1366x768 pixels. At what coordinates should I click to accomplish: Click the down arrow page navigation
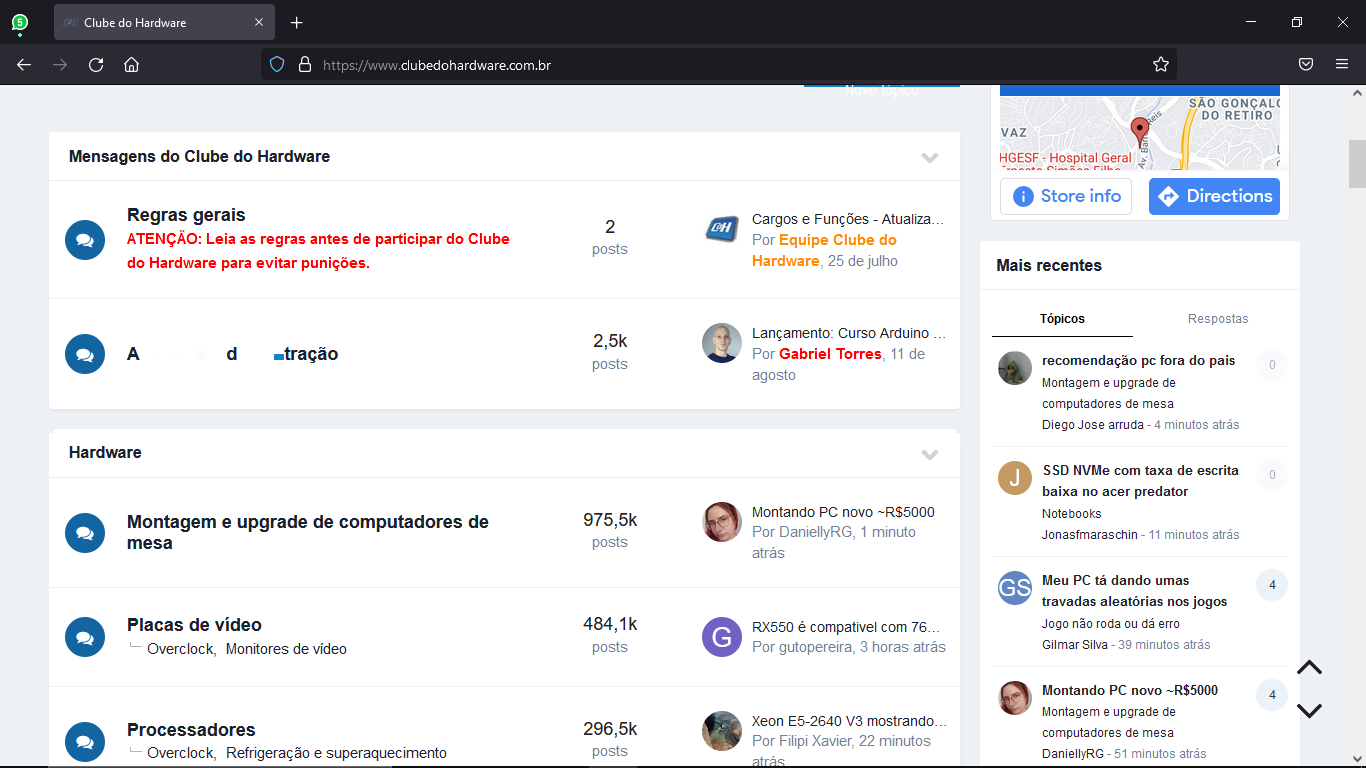[1309, 710]
